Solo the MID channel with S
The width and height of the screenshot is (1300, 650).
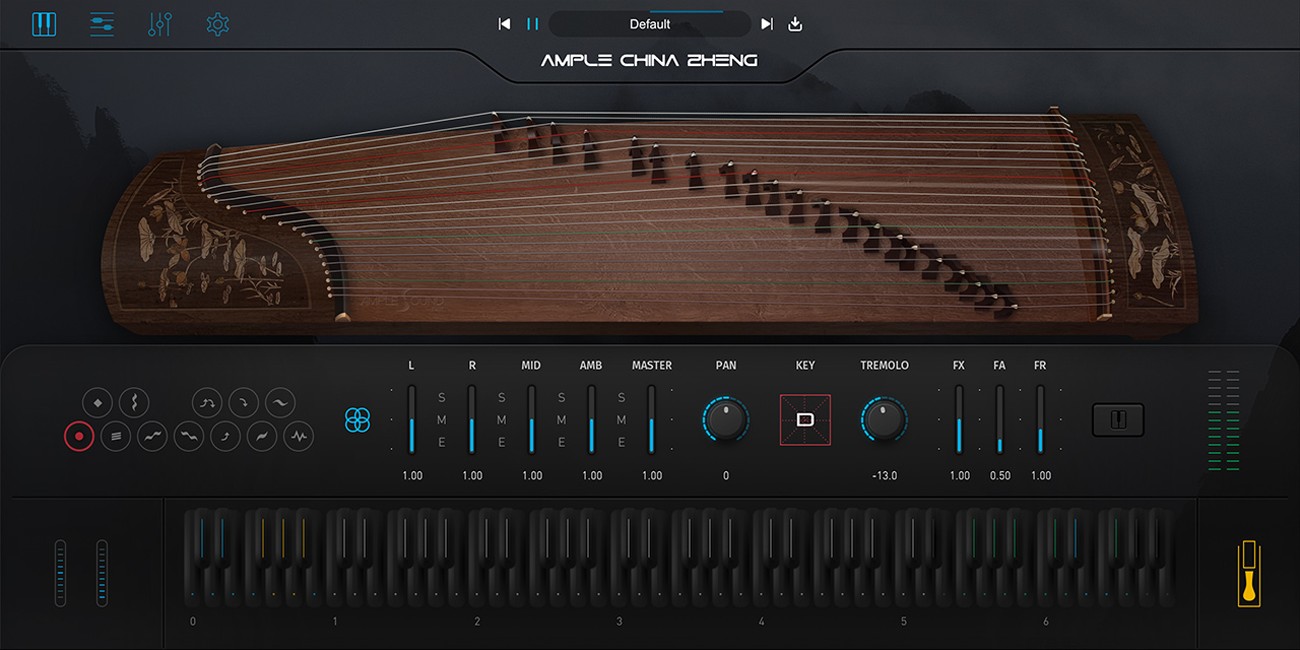[x=562, y=398]
